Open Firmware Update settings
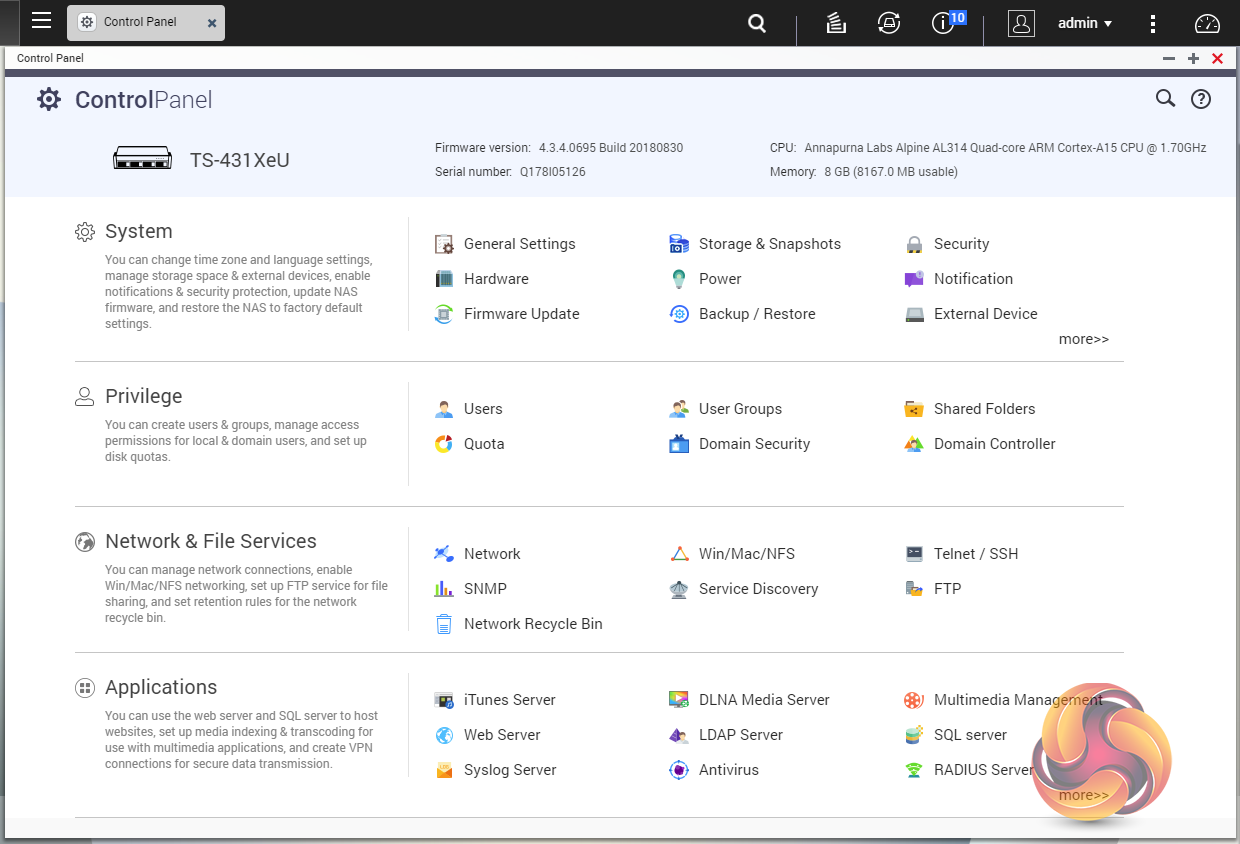 pyautogui.click(x=521, y=314)
